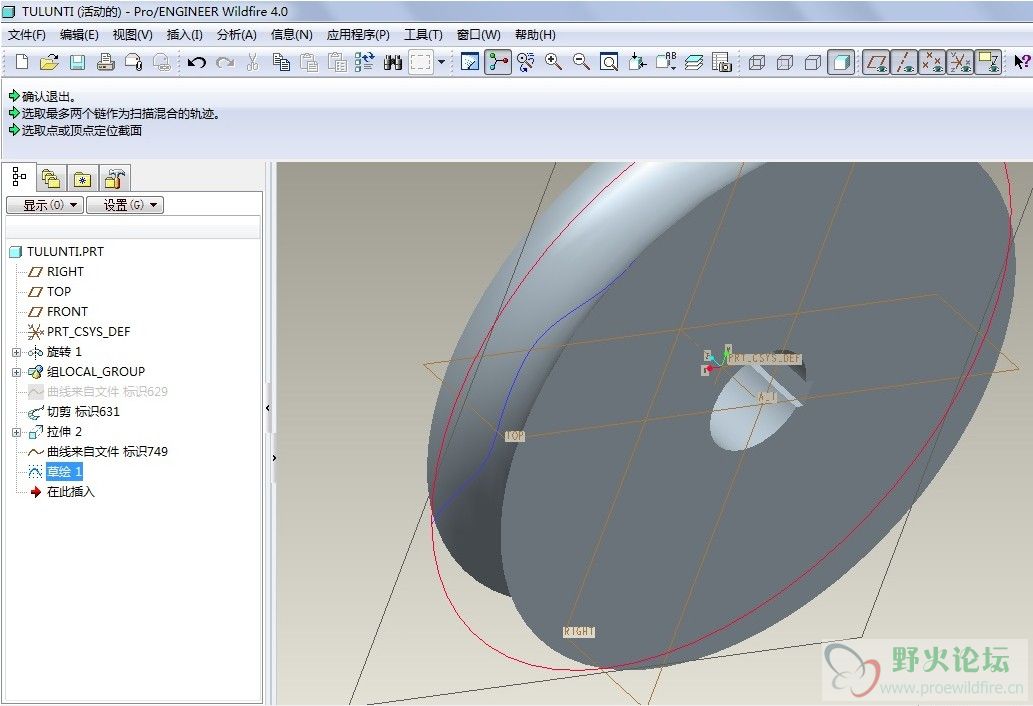The height and width of the screenshot is (706, 1033).
Task: Toggle annotation element display
Action: (x=988, y=62)
